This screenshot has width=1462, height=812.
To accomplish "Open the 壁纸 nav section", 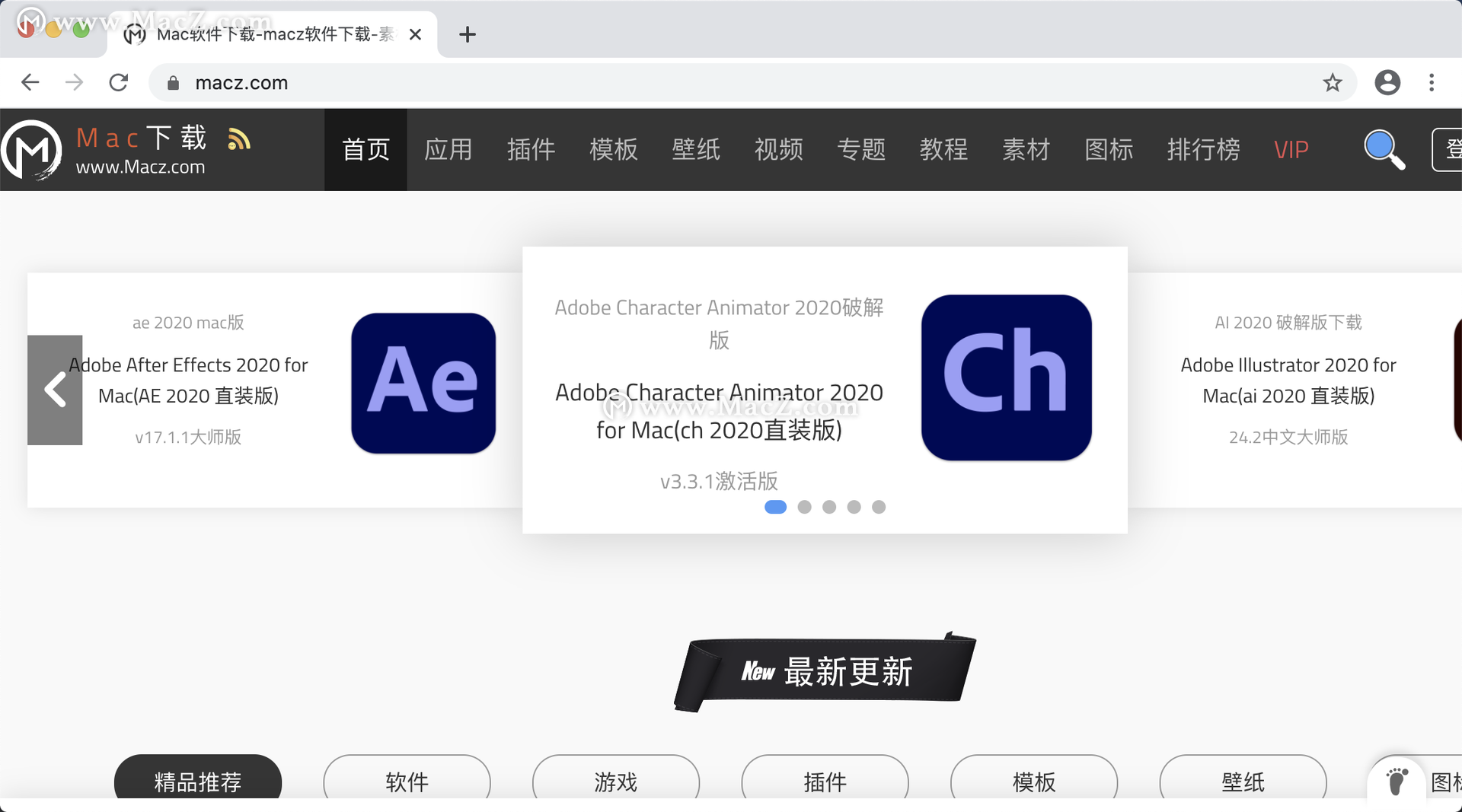I will (x=696, y=149).
